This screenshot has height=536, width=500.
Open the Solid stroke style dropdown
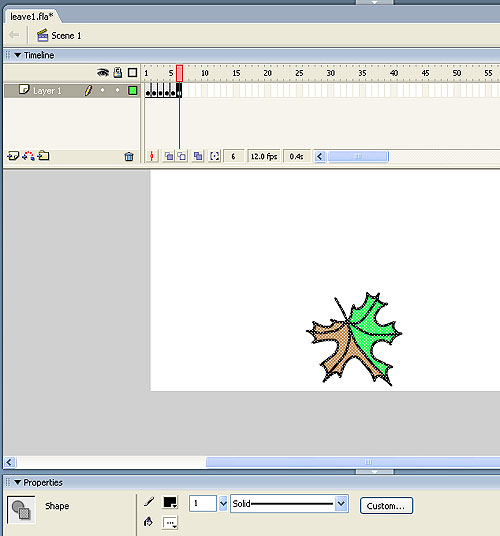coord(341,503)
